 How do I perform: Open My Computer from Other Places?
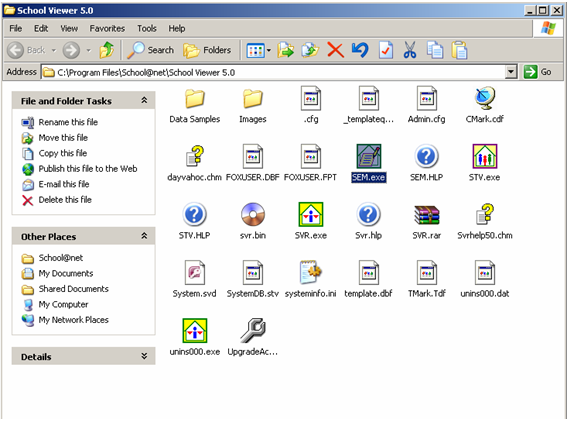point(63,304)
